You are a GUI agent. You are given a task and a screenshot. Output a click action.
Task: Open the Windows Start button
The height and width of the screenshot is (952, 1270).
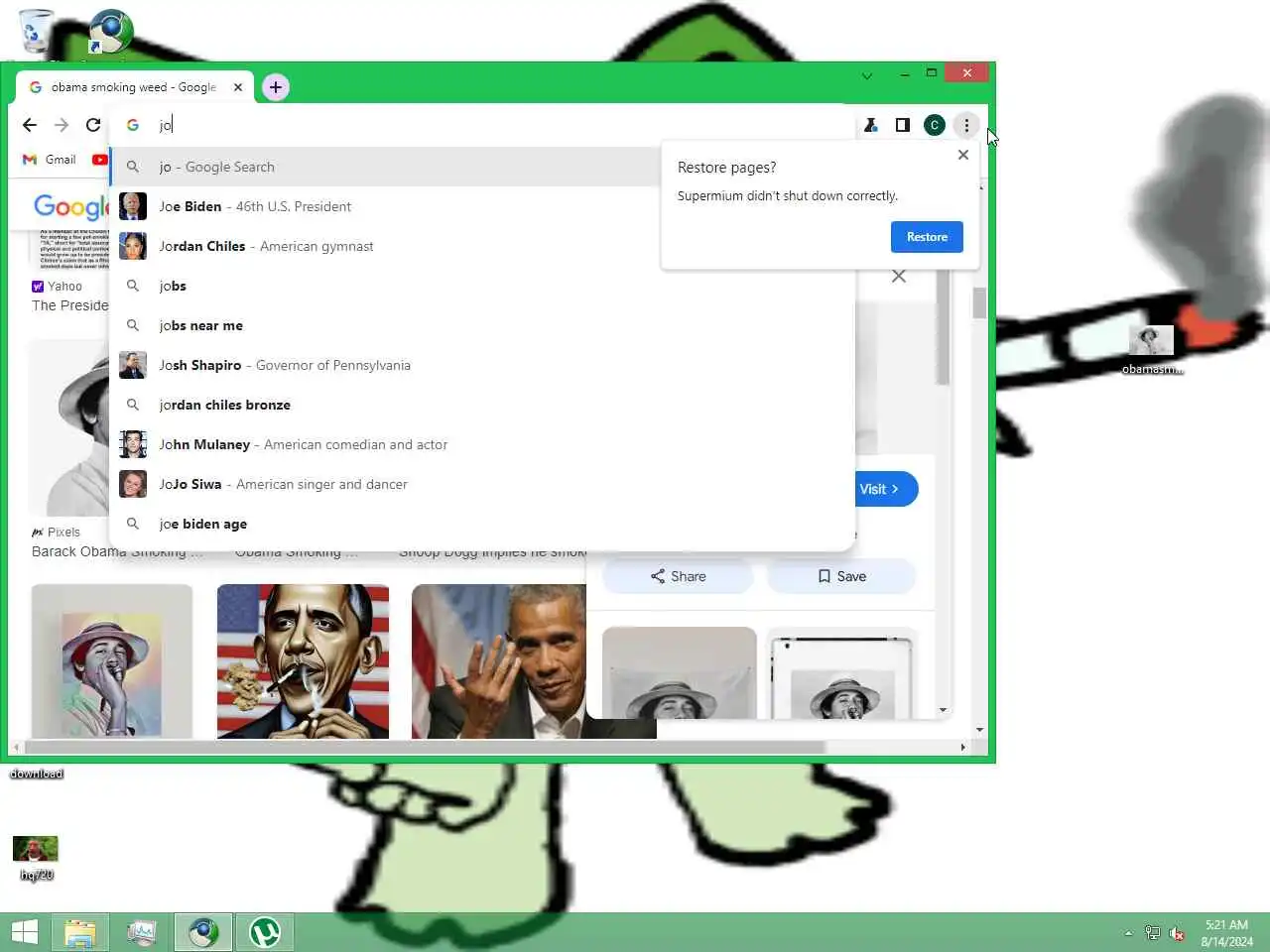(x=24, y=932)
